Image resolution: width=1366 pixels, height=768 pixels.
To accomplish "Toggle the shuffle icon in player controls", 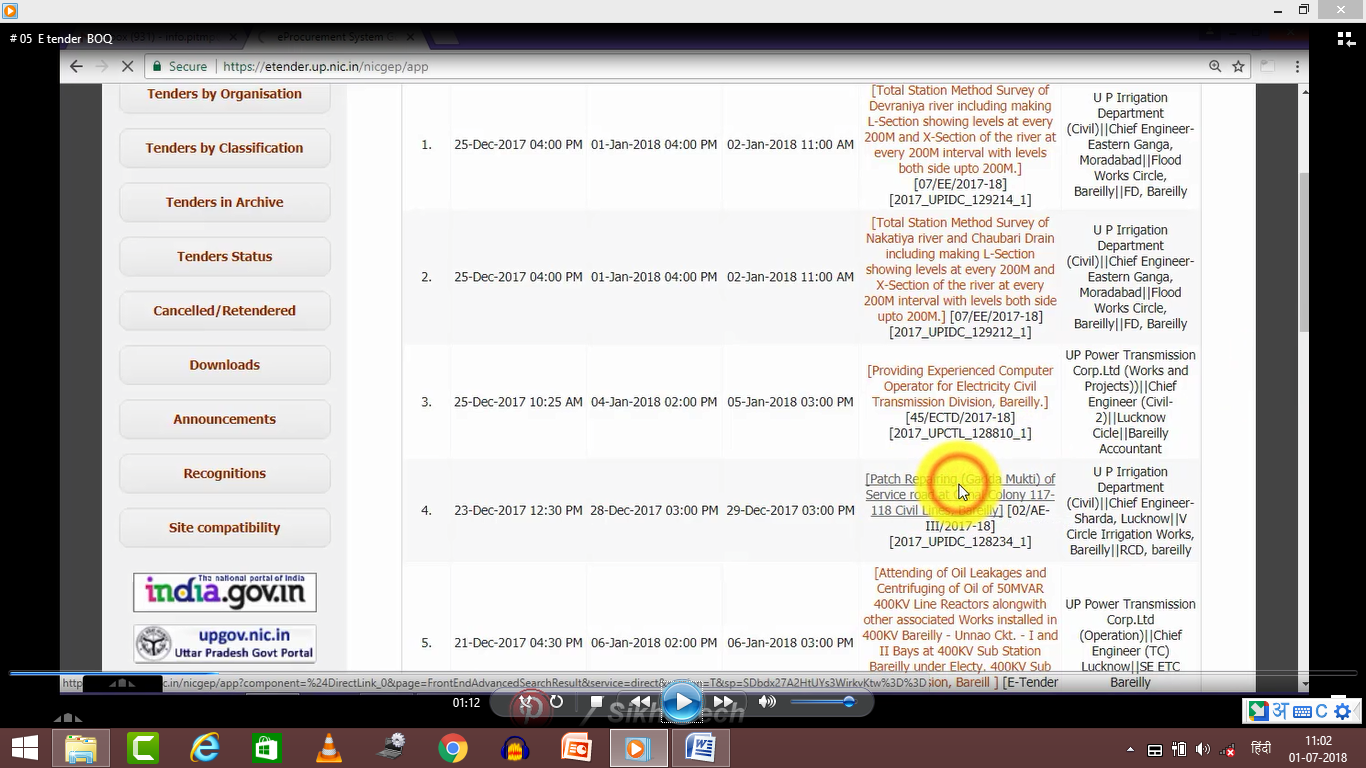I will (x=525, y=702).
